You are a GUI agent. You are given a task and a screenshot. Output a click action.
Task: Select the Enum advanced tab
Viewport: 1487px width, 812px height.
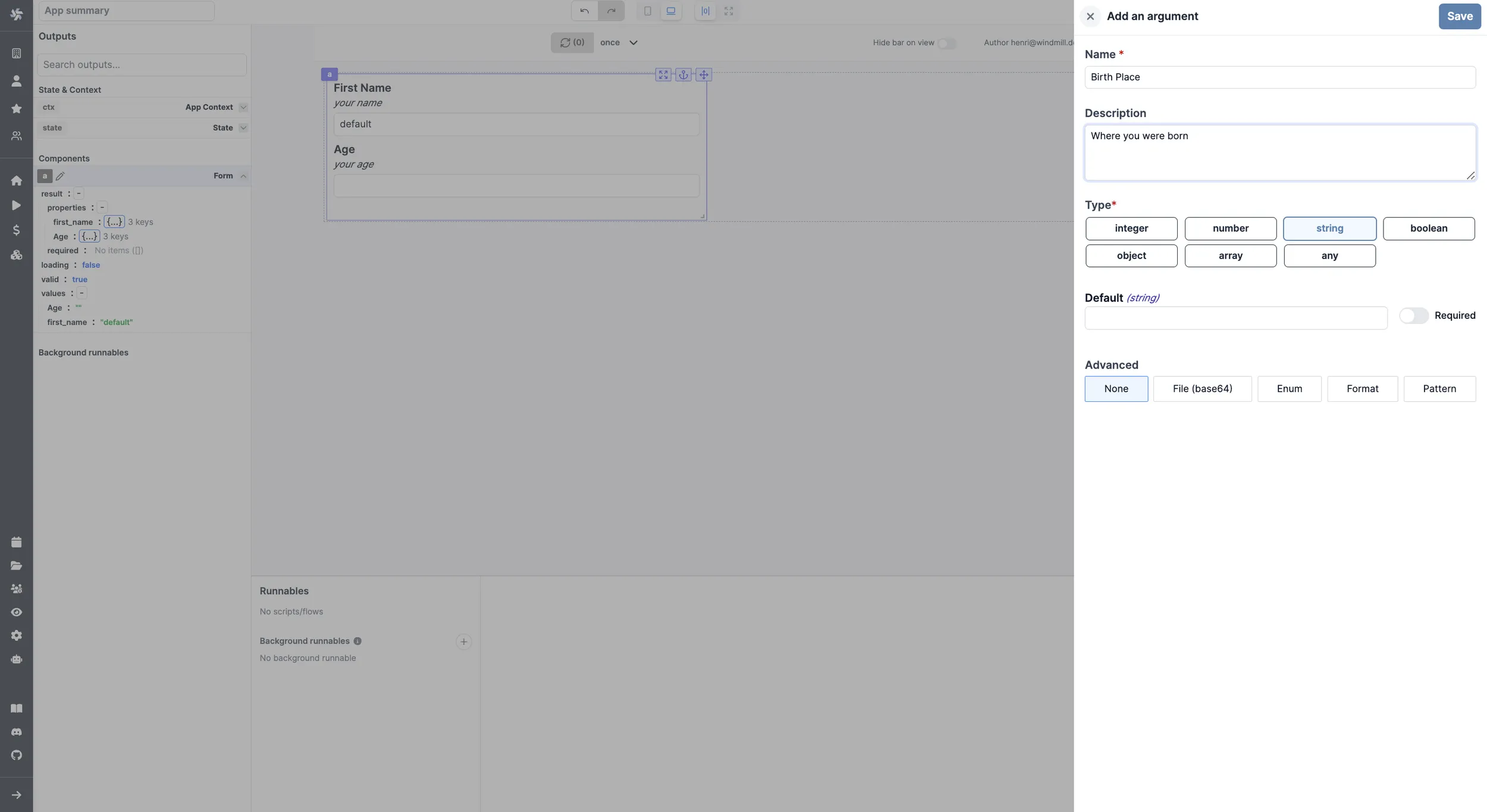(1289, 389)
